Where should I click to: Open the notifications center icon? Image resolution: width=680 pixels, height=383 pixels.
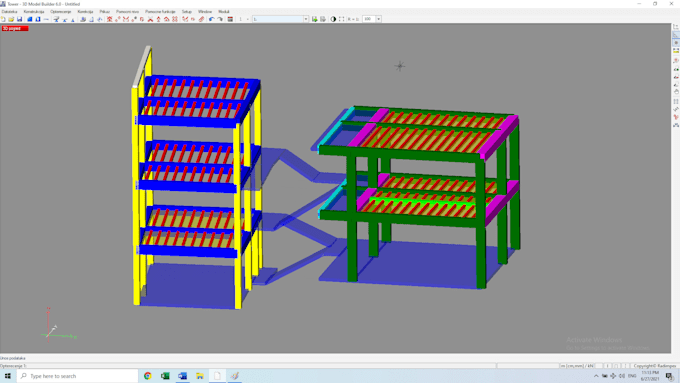[670, 376]
